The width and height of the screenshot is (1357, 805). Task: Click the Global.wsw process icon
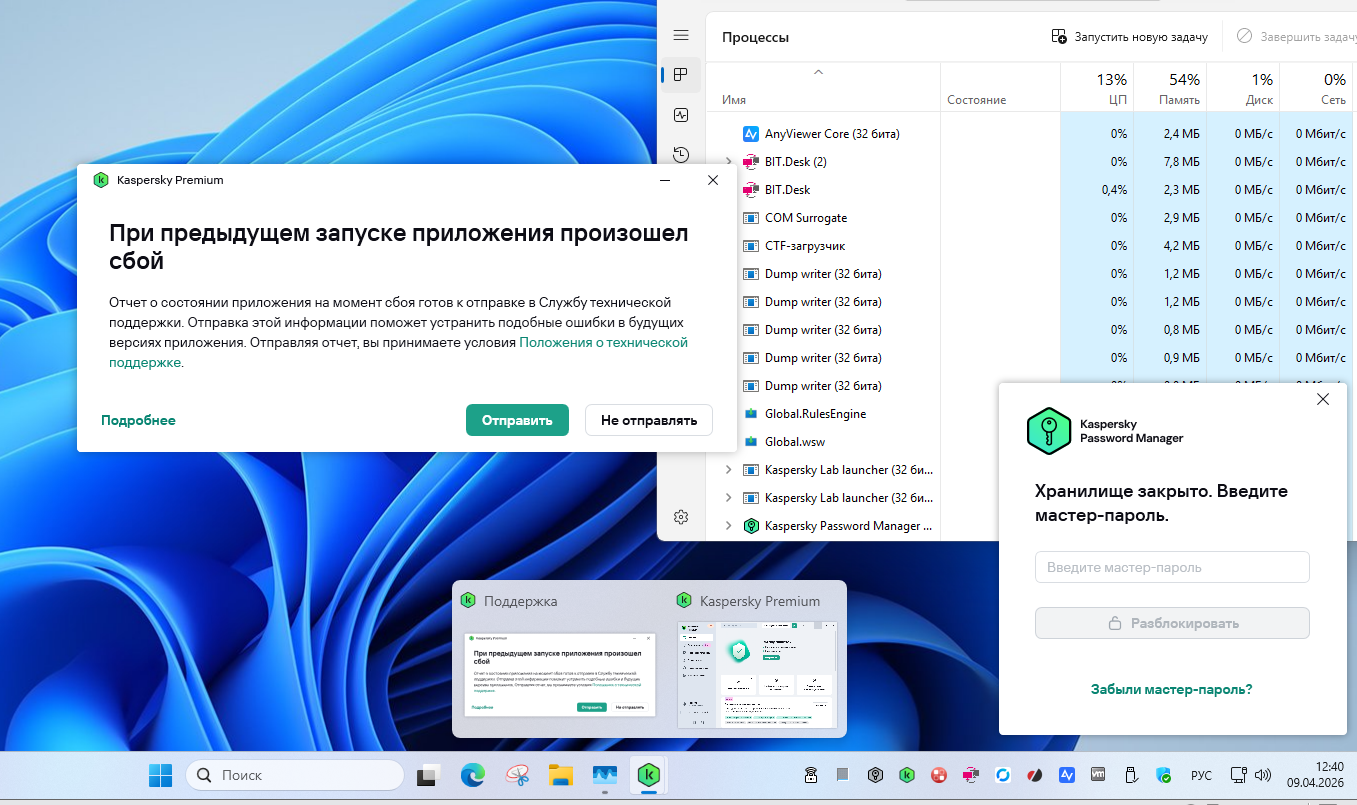(x=751, y=441)
